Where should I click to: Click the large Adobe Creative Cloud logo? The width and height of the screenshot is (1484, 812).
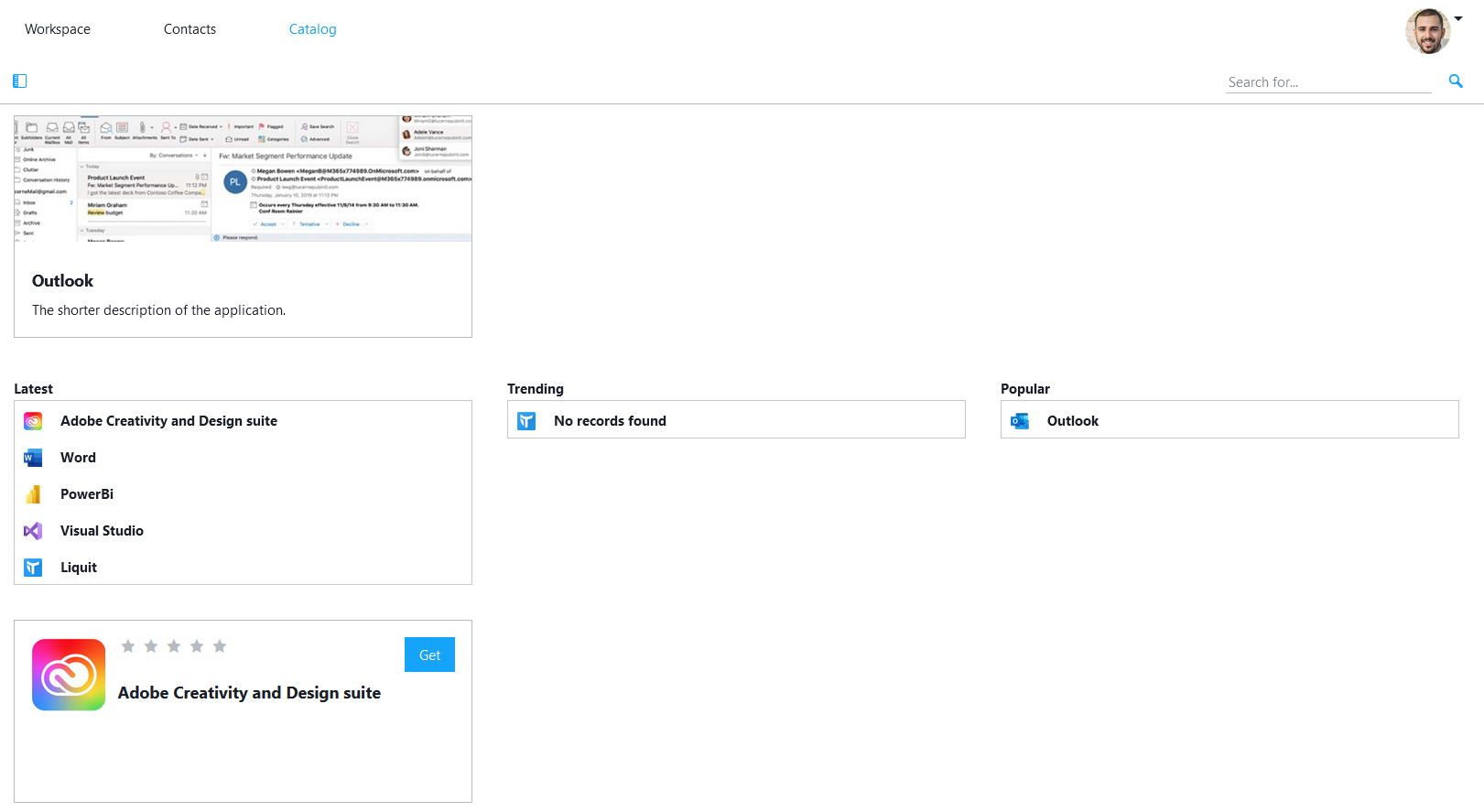click(69, 675)
